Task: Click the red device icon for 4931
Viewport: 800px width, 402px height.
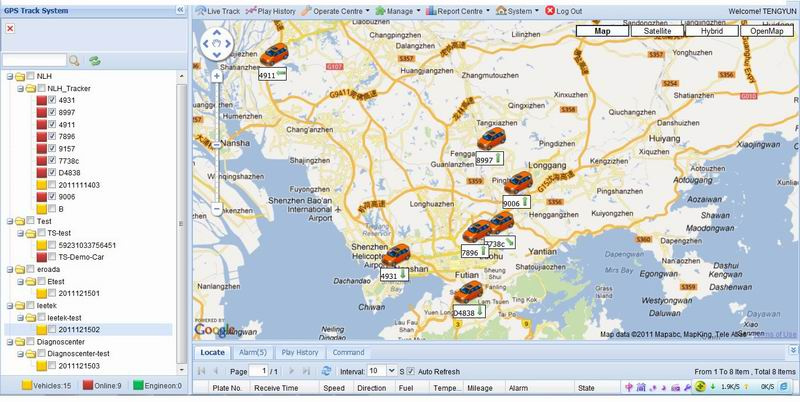Action: 41,100
